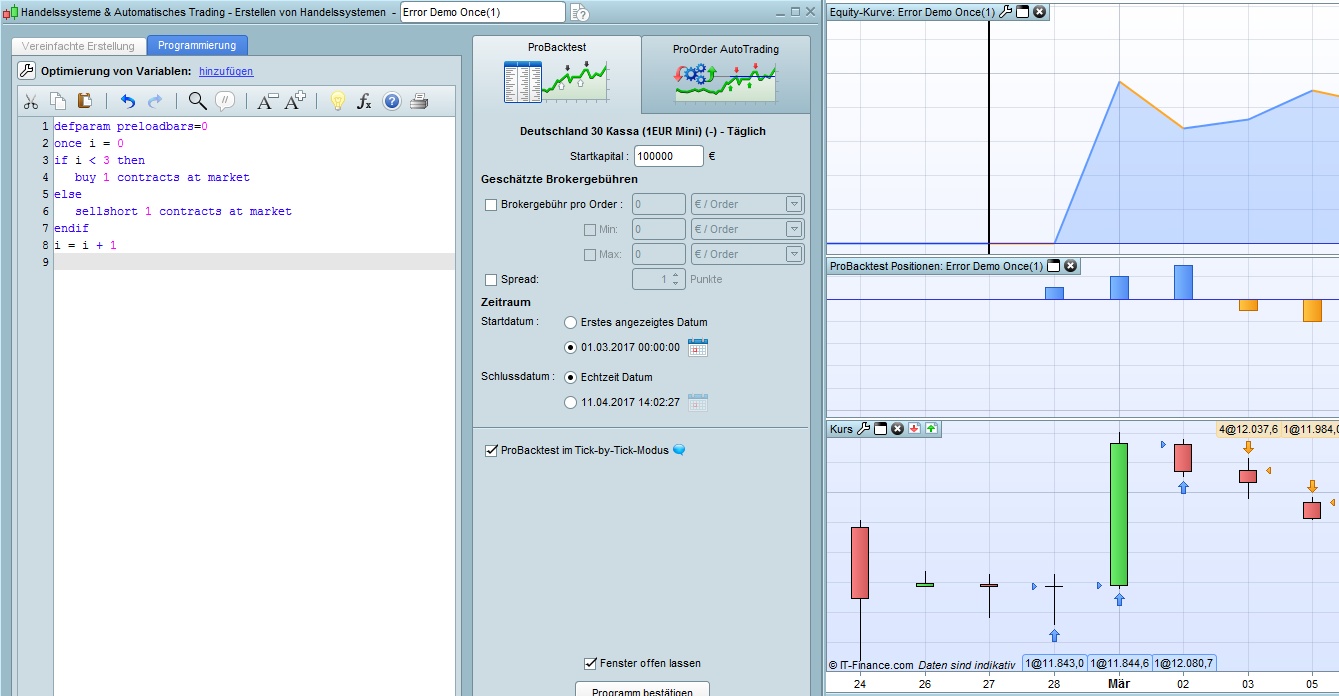The width and height of the screenshot is (1339, 696).
Task: Expand the Max fee unit dropdown
Action: coord(794,255)
